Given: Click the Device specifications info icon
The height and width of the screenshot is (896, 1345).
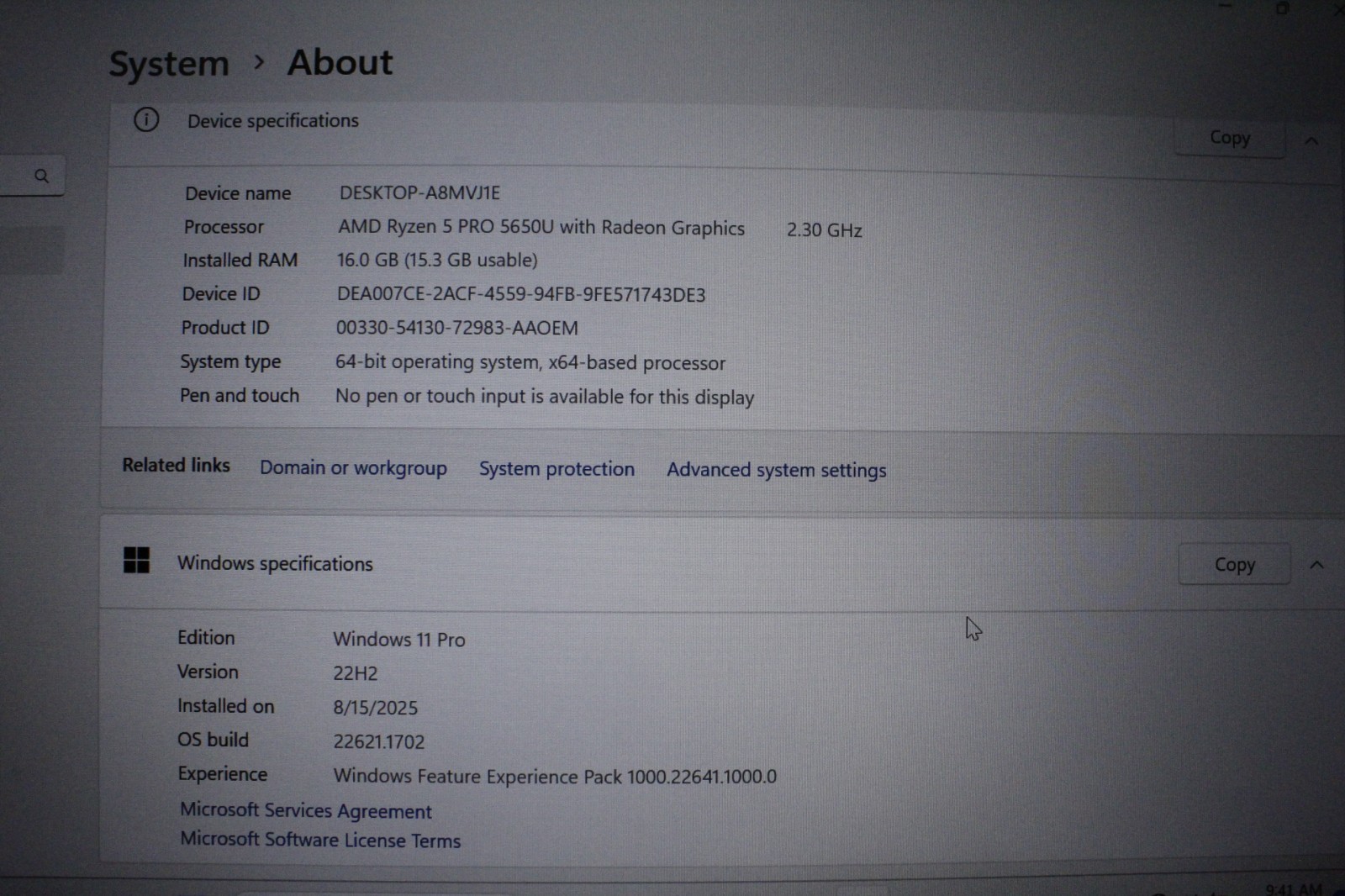Looking at the screenshot, I should coord(146,120).
